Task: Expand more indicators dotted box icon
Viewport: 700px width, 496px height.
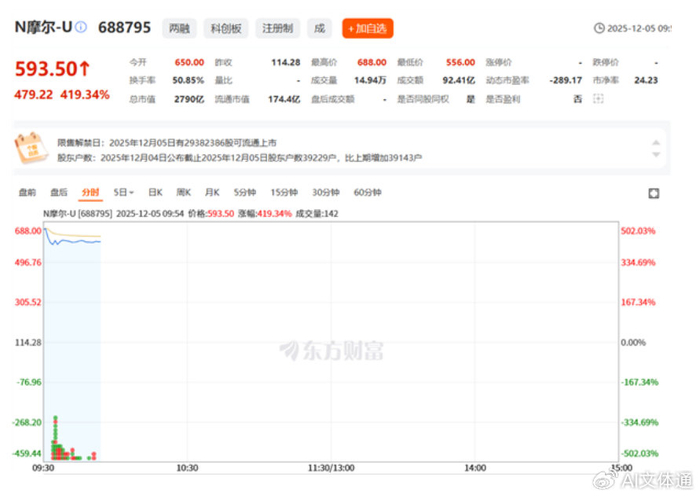Action: pos(598,99)
